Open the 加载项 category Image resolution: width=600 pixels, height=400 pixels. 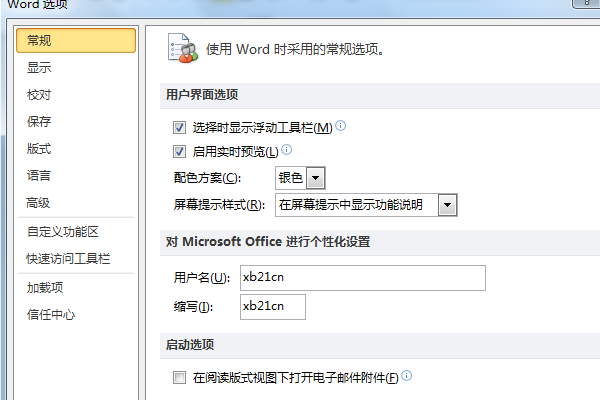pos(45,287)
